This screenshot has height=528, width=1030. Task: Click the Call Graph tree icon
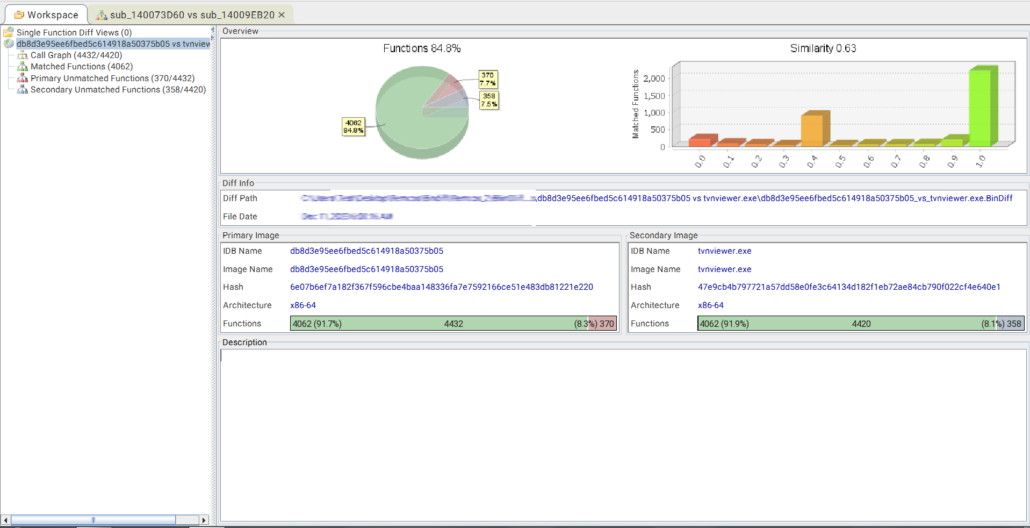click(x=23, y=56)
